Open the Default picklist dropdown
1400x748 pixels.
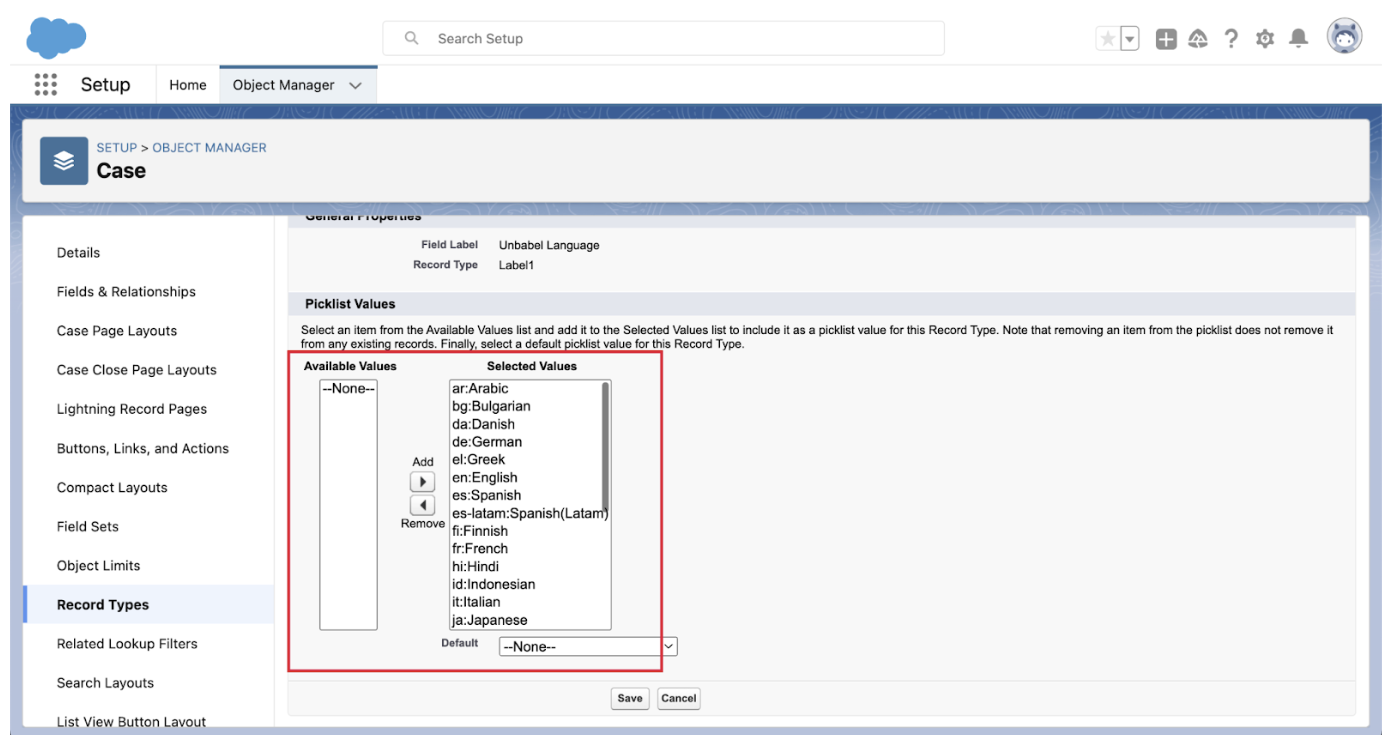[588, 647]
